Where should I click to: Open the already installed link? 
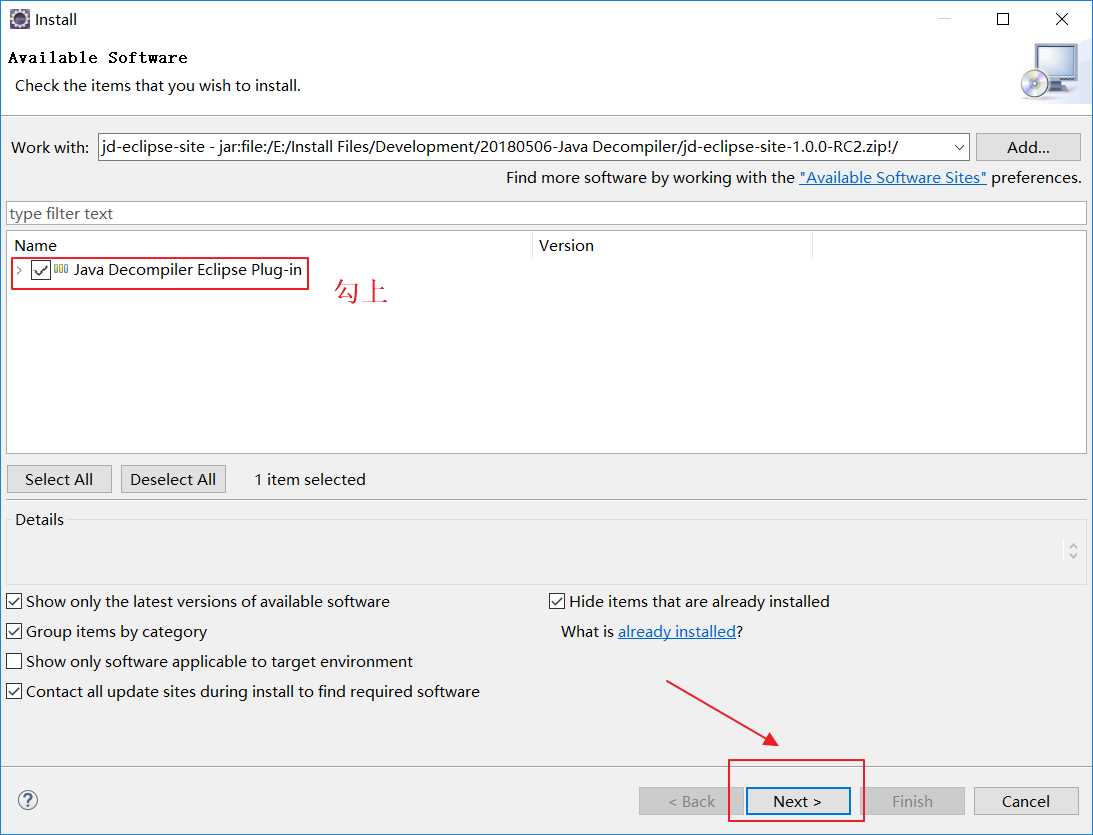click(677, 631)
